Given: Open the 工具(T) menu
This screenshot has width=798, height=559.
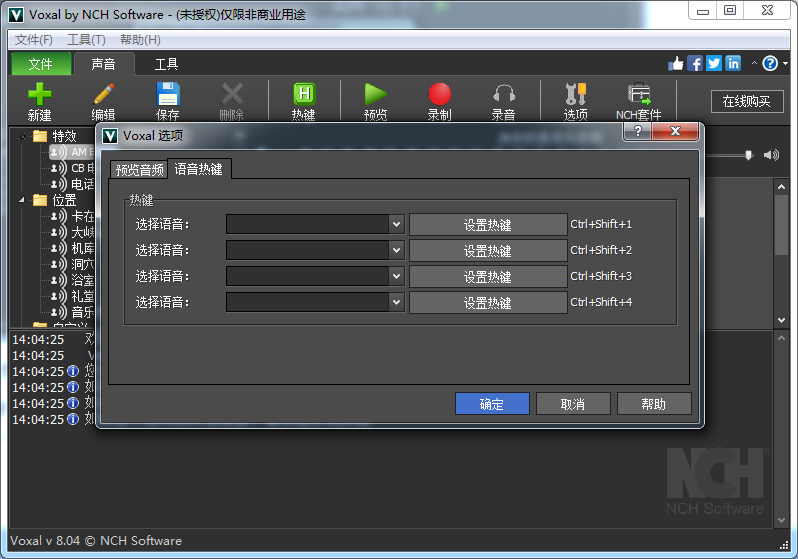Looking at the screenshot, I should coord(86,40).
